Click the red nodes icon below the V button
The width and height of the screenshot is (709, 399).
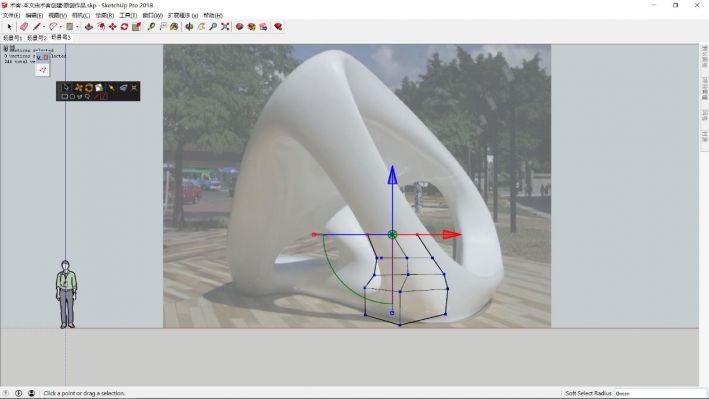click(x=43, y=70)
